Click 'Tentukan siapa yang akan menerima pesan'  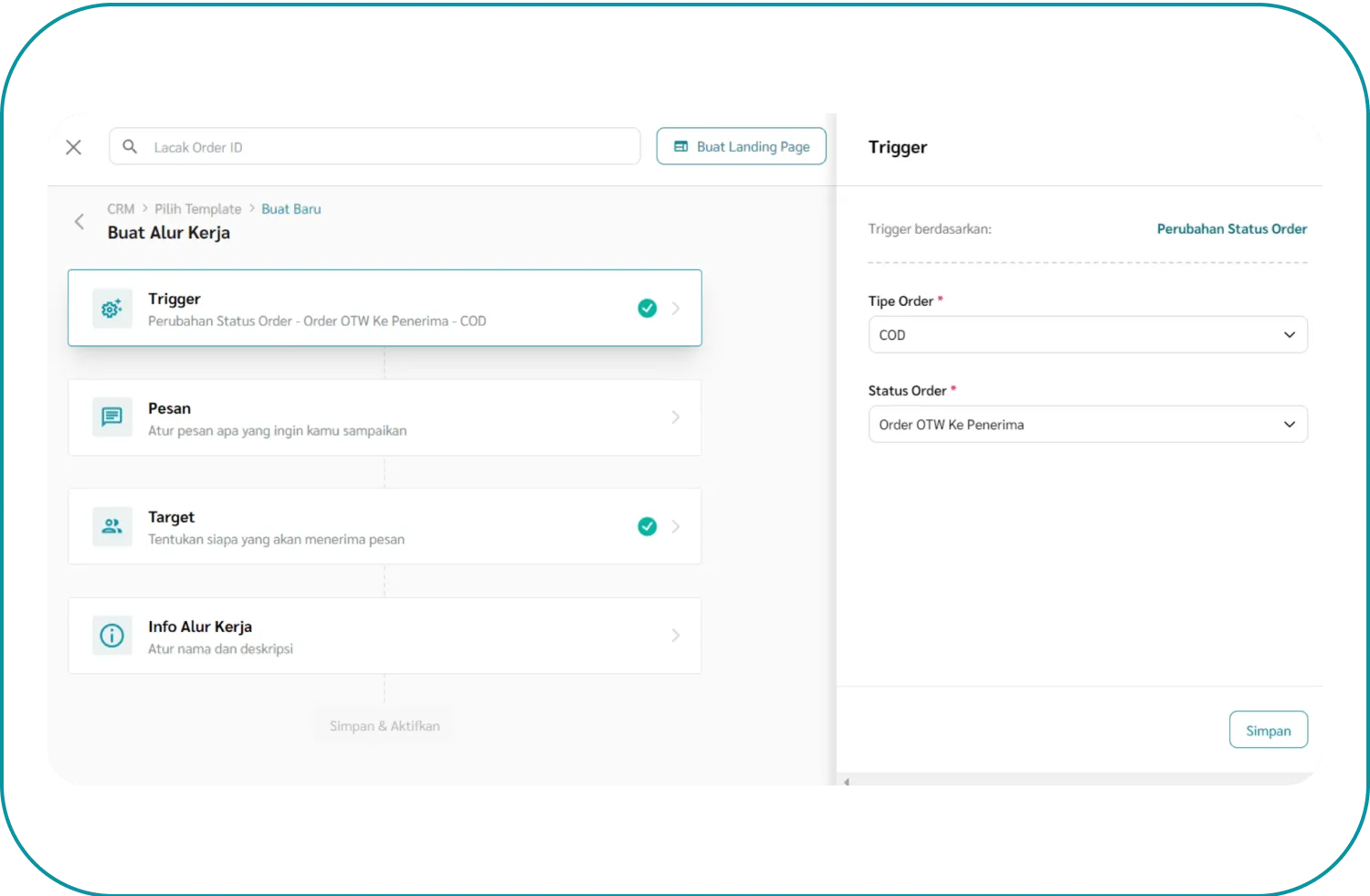click(277, 540)
